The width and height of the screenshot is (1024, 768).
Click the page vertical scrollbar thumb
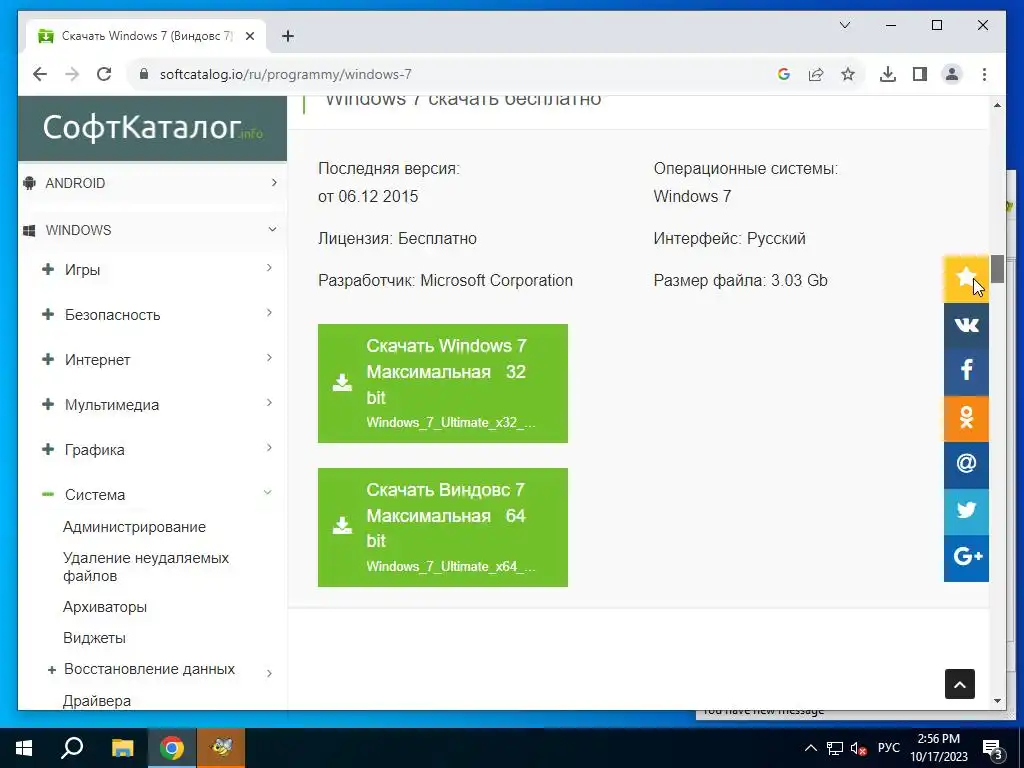tap(997, 268)
